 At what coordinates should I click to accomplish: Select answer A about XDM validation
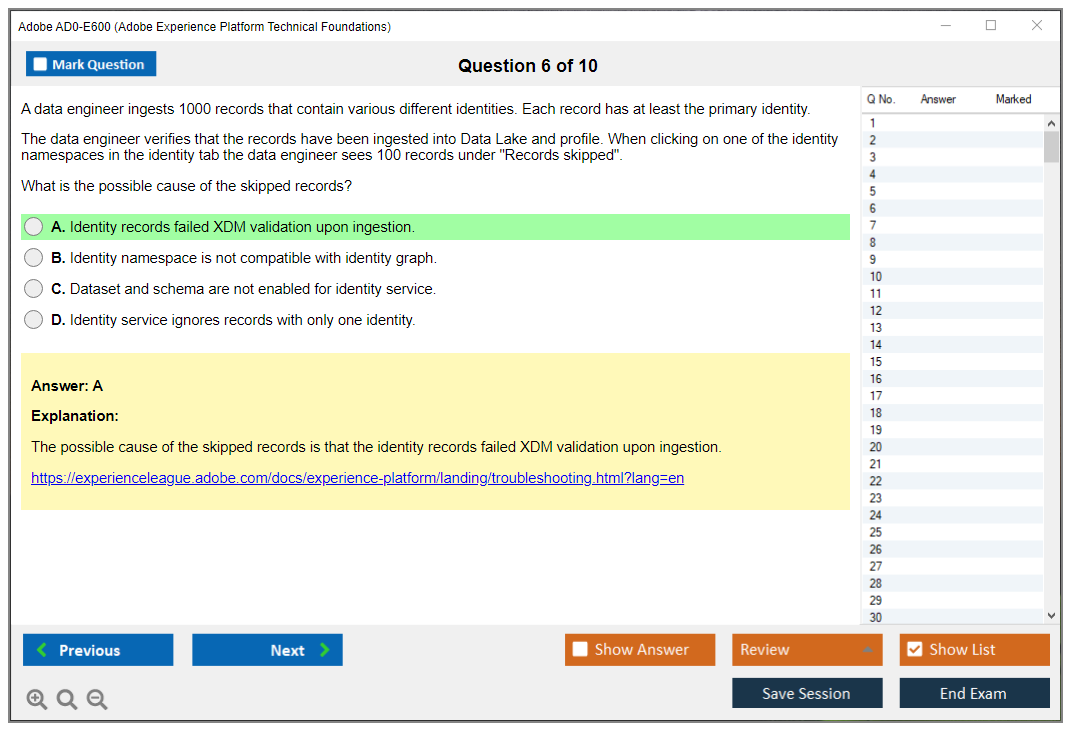click(x=34, y=227)
